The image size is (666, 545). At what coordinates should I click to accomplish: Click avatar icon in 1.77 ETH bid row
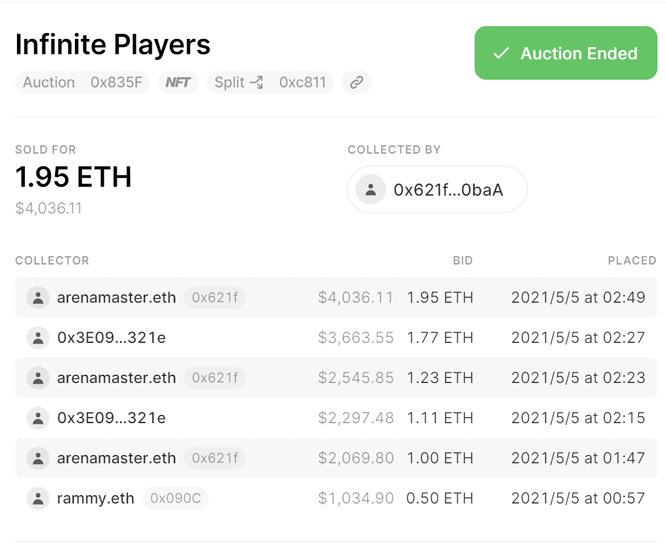point(38,338)
